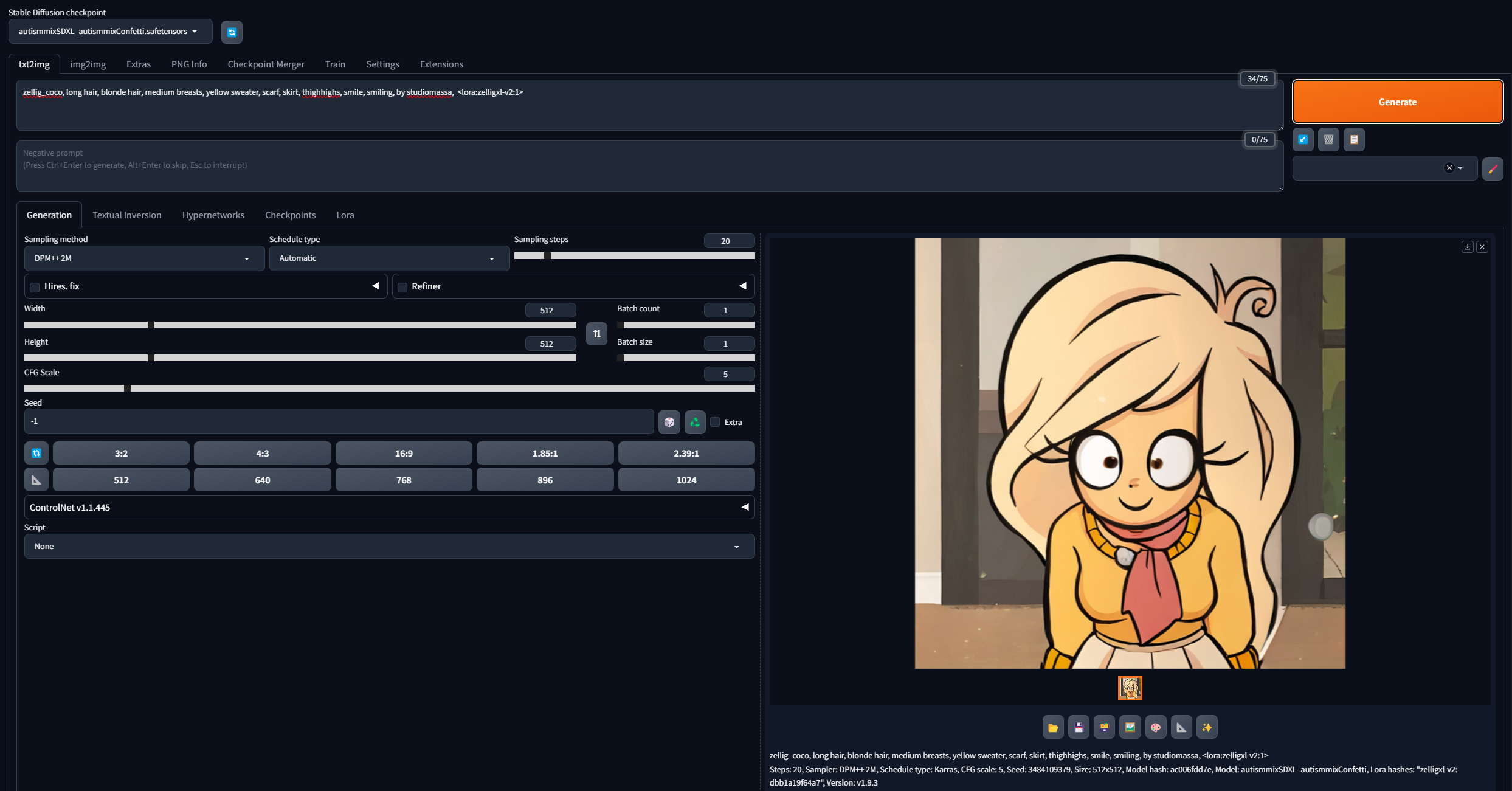Click the clear prompt trash icon
The height and width of the screenshot is (791, 1512).
(x=1328, y=140)
